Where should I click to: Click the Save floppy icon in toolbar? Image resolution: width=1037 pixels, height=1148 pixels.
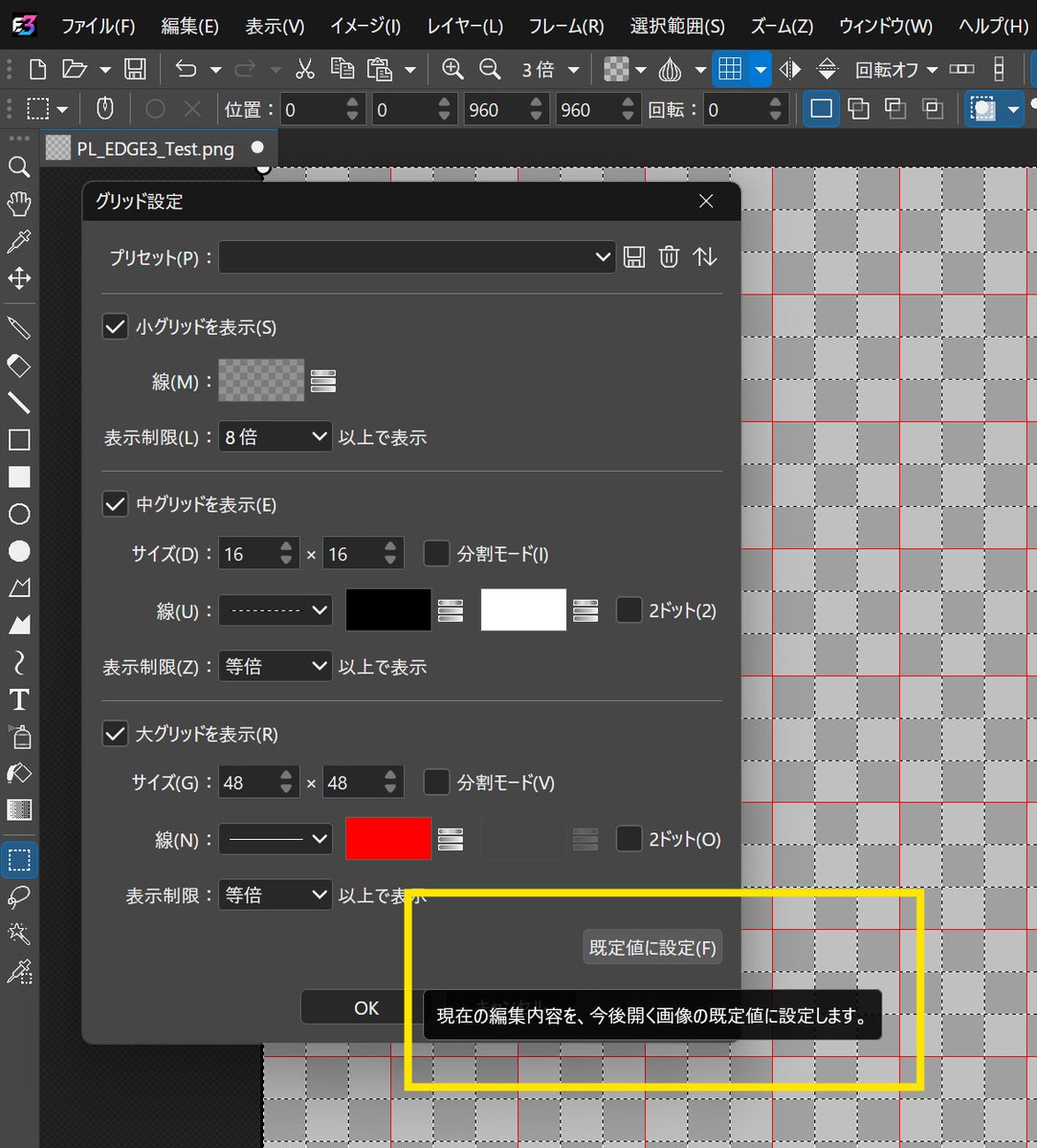pyautogui.click(x=136, y=69)
